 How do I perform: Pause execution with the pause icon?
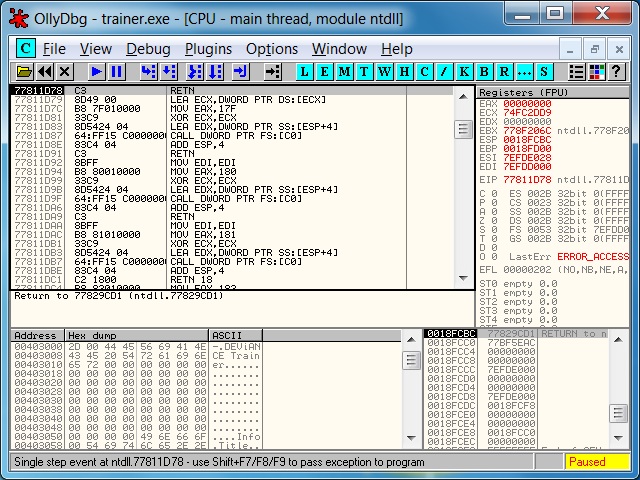[x=117, y=71]
